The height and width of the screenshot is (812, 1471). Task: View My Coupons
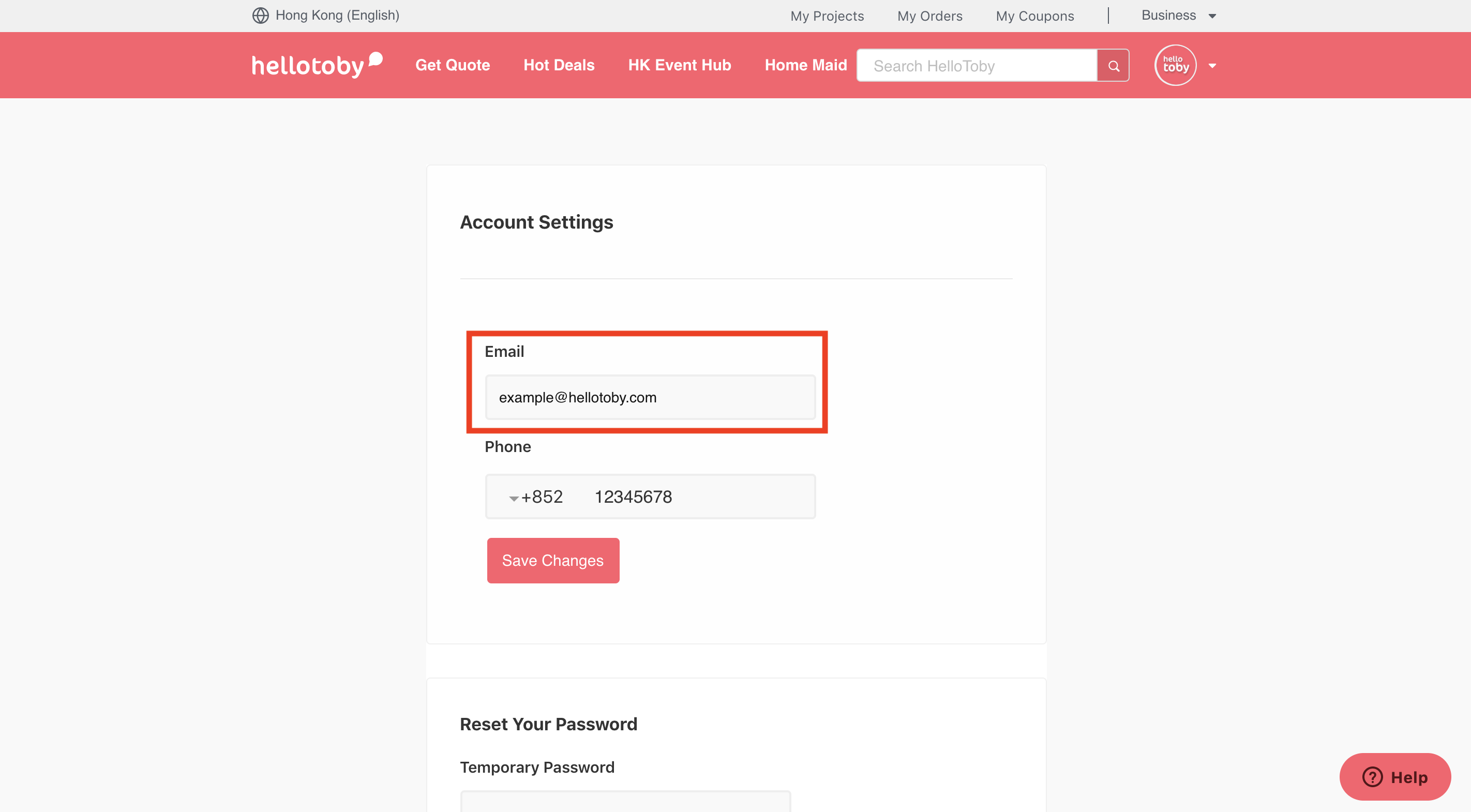click(1035, 16)
